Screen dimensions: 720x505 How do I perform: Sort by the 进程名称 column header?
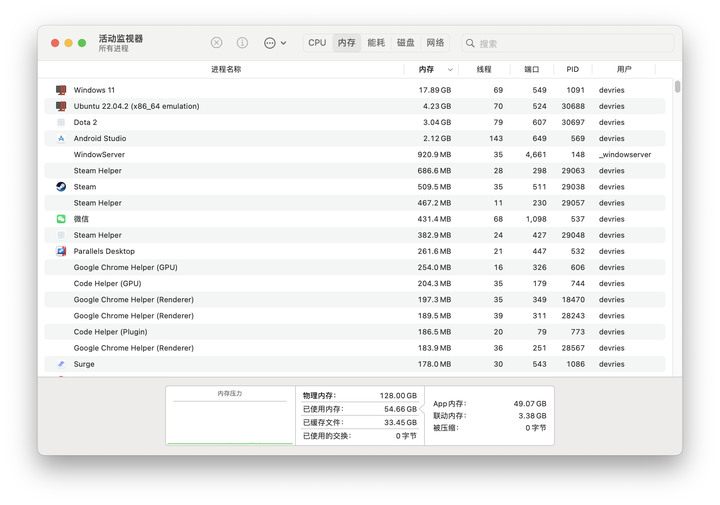click(x=226, y=69)
